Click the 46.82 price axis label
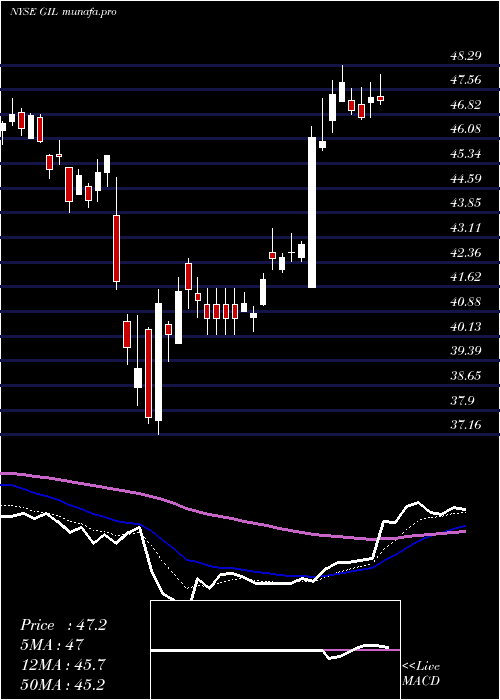 (466, 105)
